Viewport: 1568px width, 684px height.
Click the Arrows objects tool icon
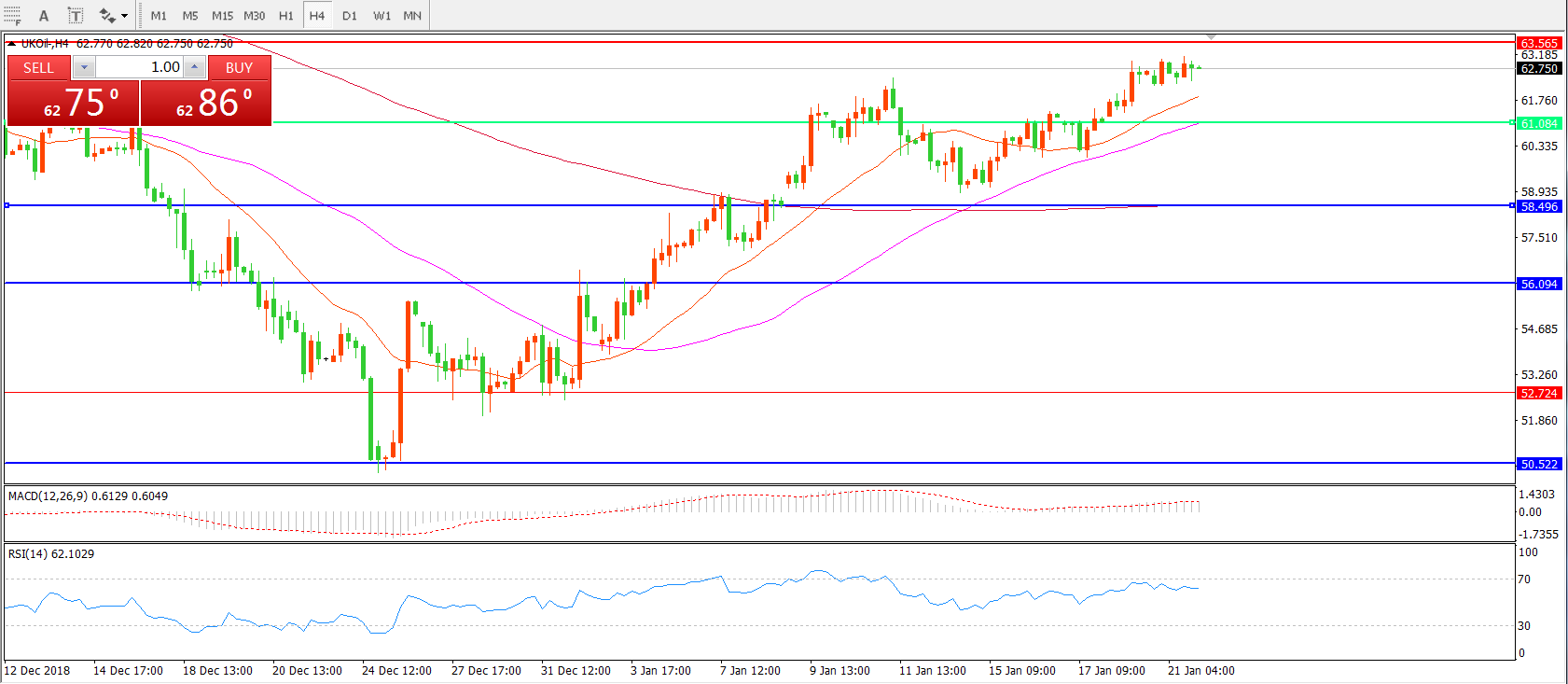107,16
